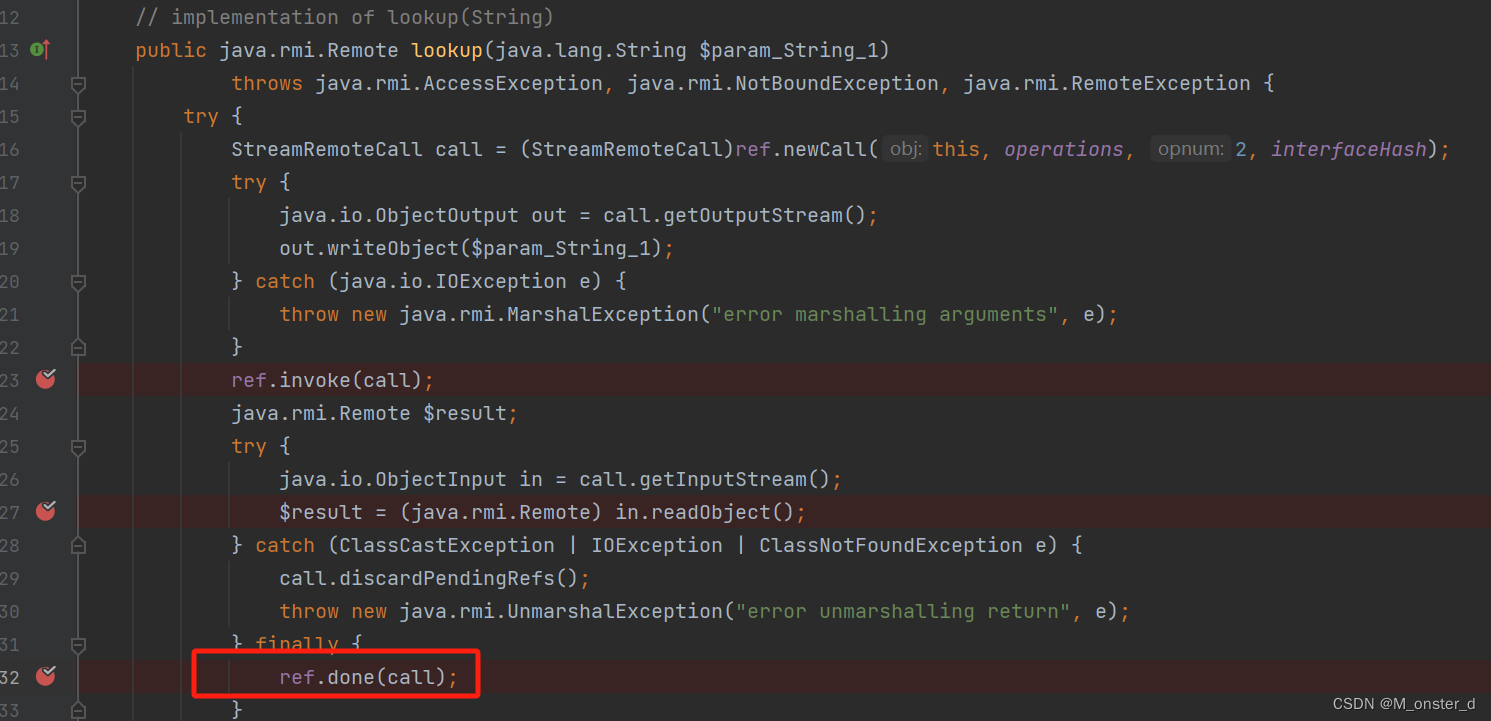1491x721 pixels.
Task: Click "java.rmi.NotBoundException" in the throws clause
Action: pyautogui.click(x=783, y=83)
